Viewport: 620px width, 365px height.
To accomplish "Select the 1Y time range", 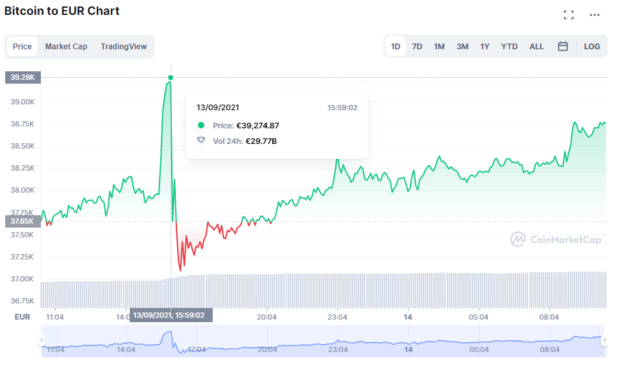I will pyautogui.click(x=485, y=46).
